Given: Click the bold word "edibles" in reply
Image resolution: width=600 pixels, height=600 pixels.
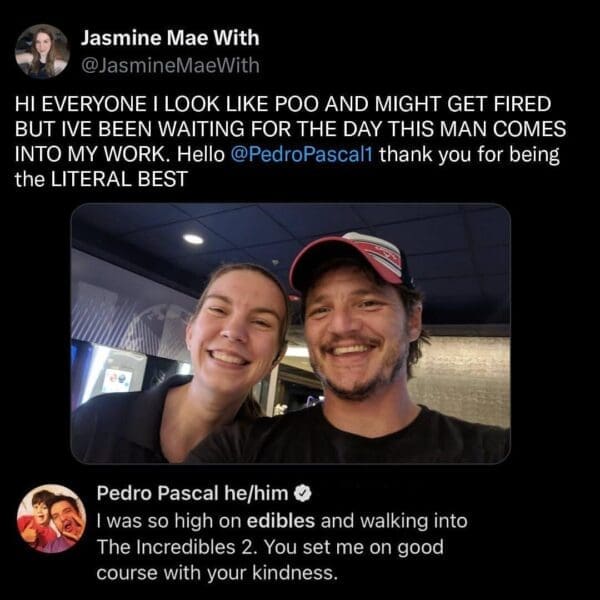Looking at the screenshot, I should pos(280,521).
